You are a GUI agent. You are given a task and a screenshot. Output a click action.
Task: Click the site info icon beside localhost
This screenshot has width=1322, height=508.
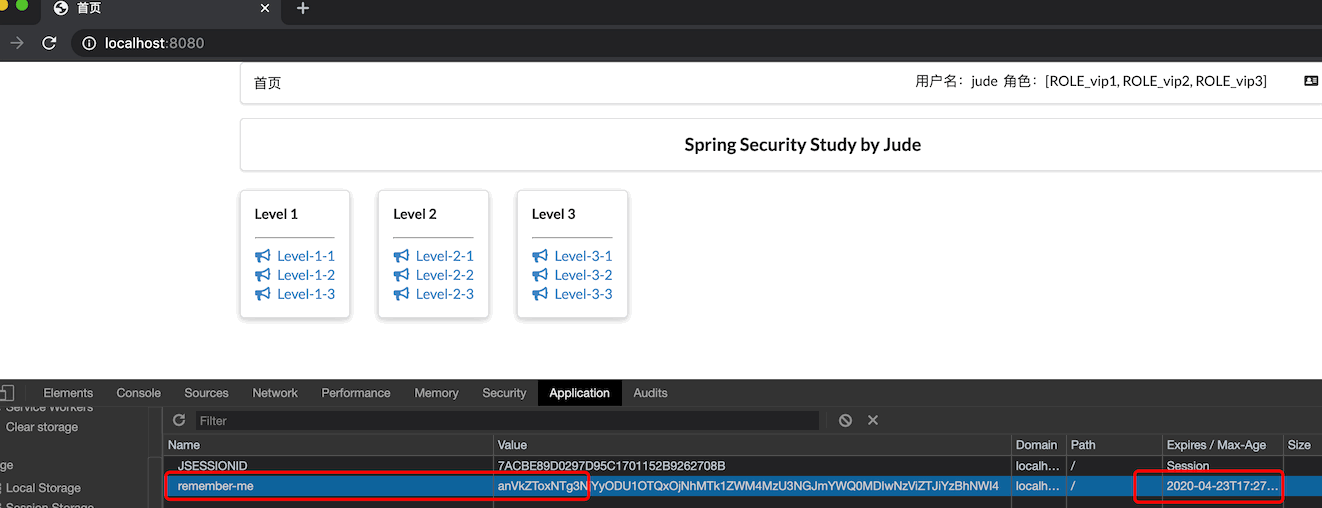89,43
